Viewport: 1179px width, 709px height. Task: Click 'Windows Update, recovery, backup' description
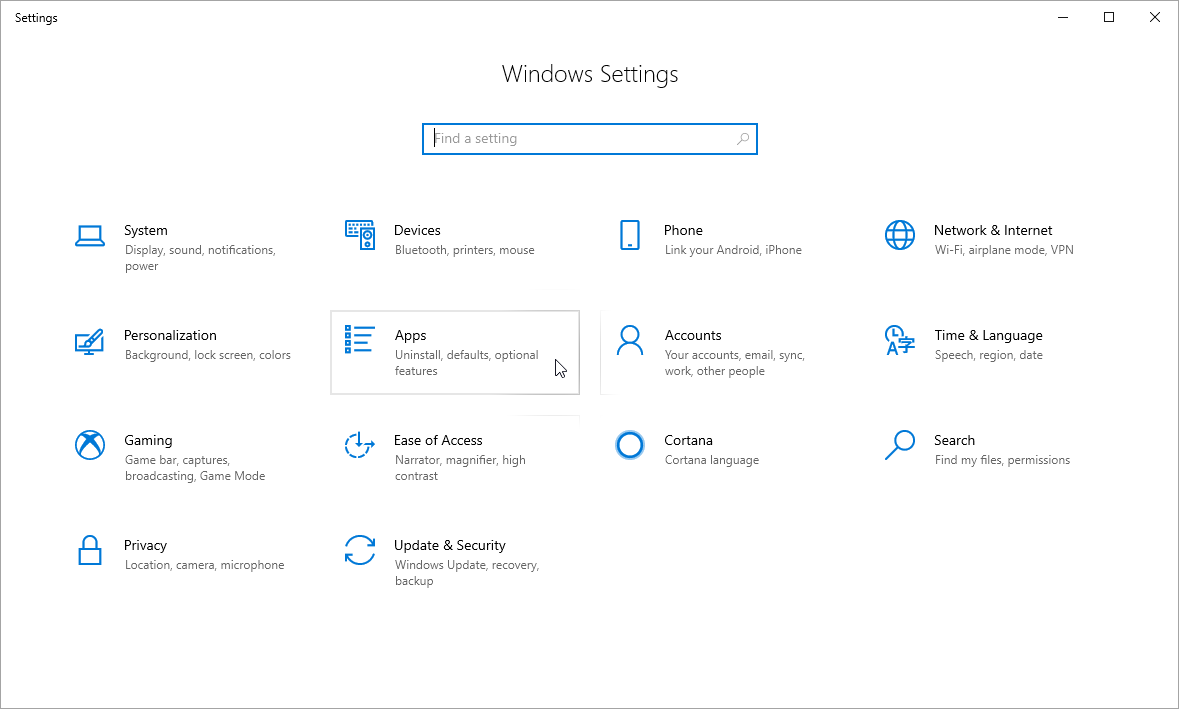[467, 573]
